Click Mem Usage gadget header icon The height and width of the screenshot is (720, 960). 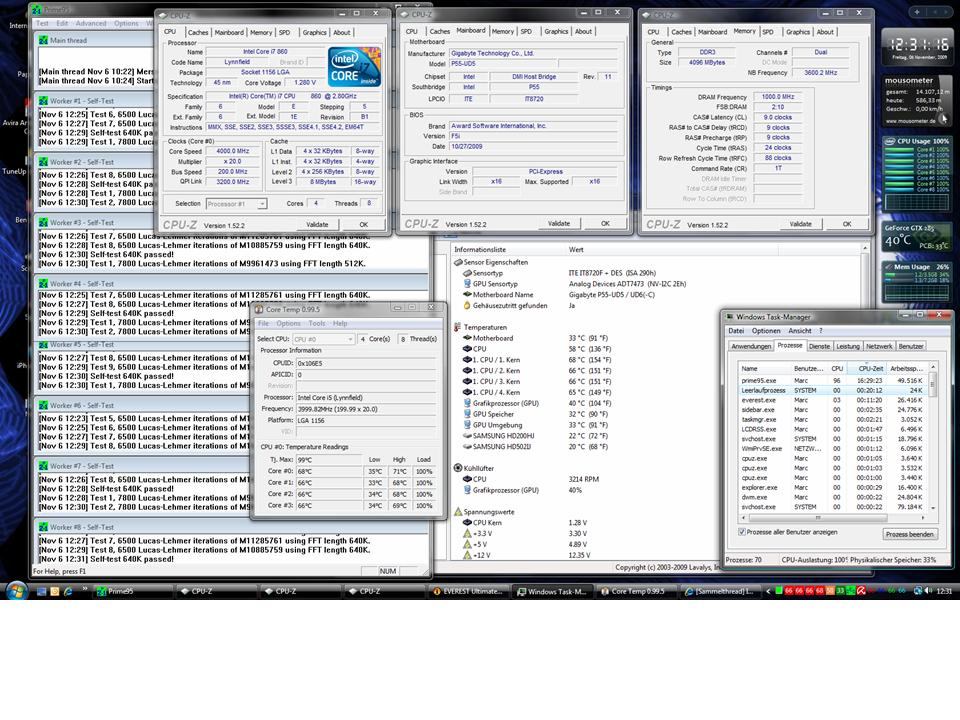point(888,266)
